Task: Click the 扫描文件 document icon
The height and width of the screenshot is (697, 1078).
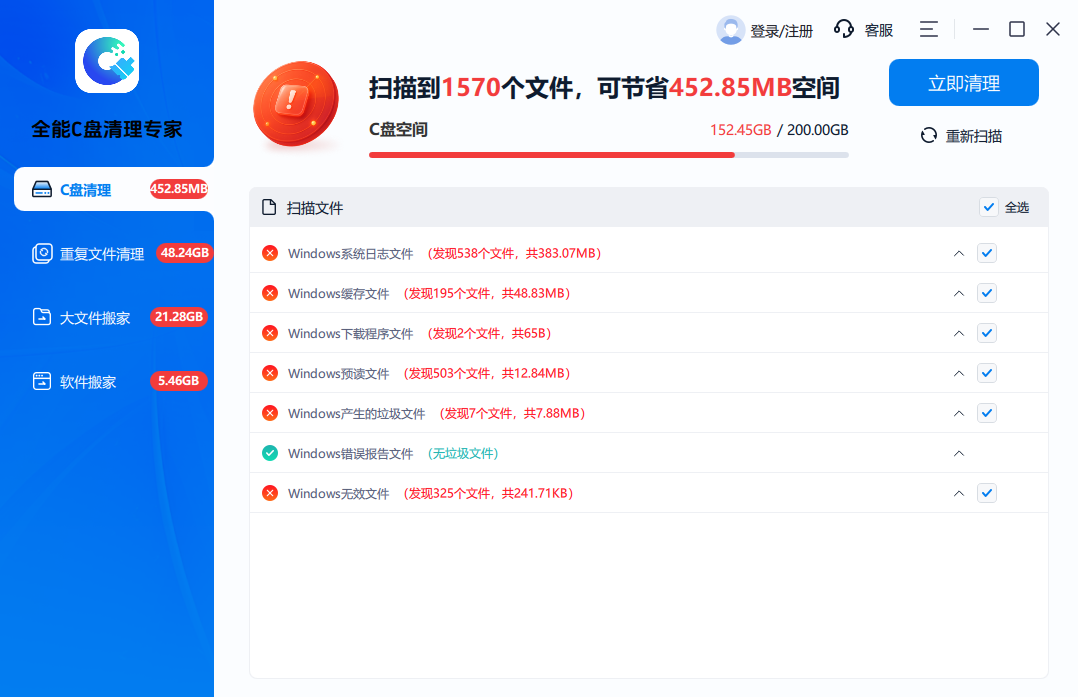Action: click(268, 207)
